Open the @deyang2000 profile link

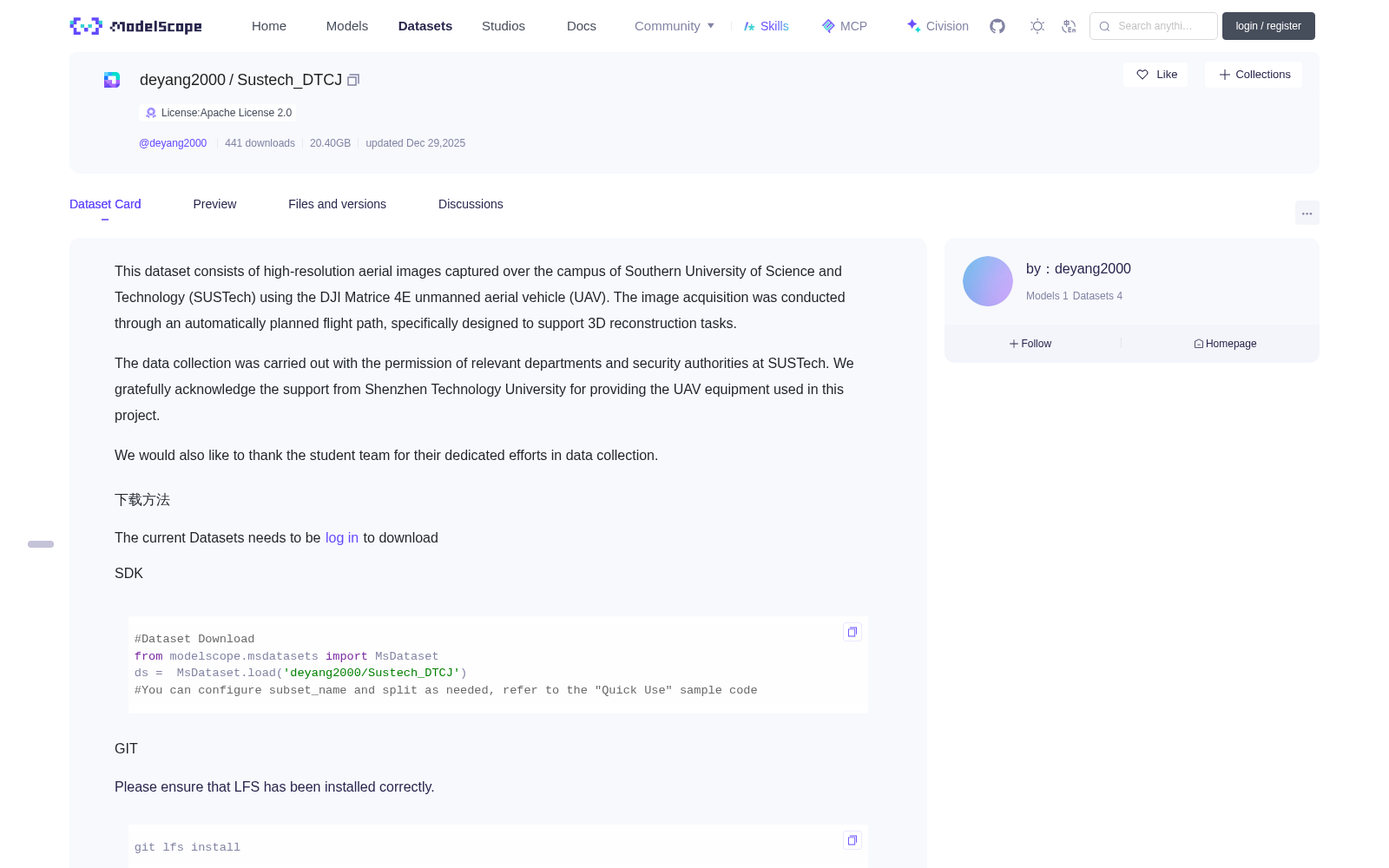click(173, 143)
